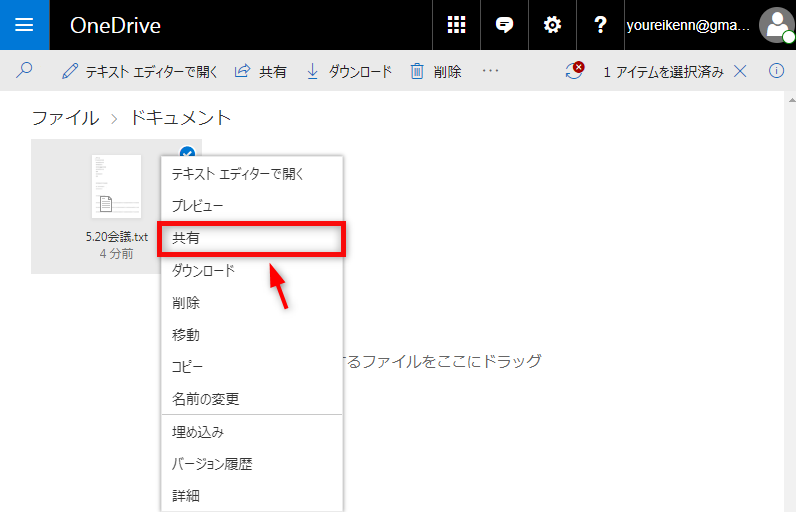Click the account profile avatar

(x=777, y=25)
